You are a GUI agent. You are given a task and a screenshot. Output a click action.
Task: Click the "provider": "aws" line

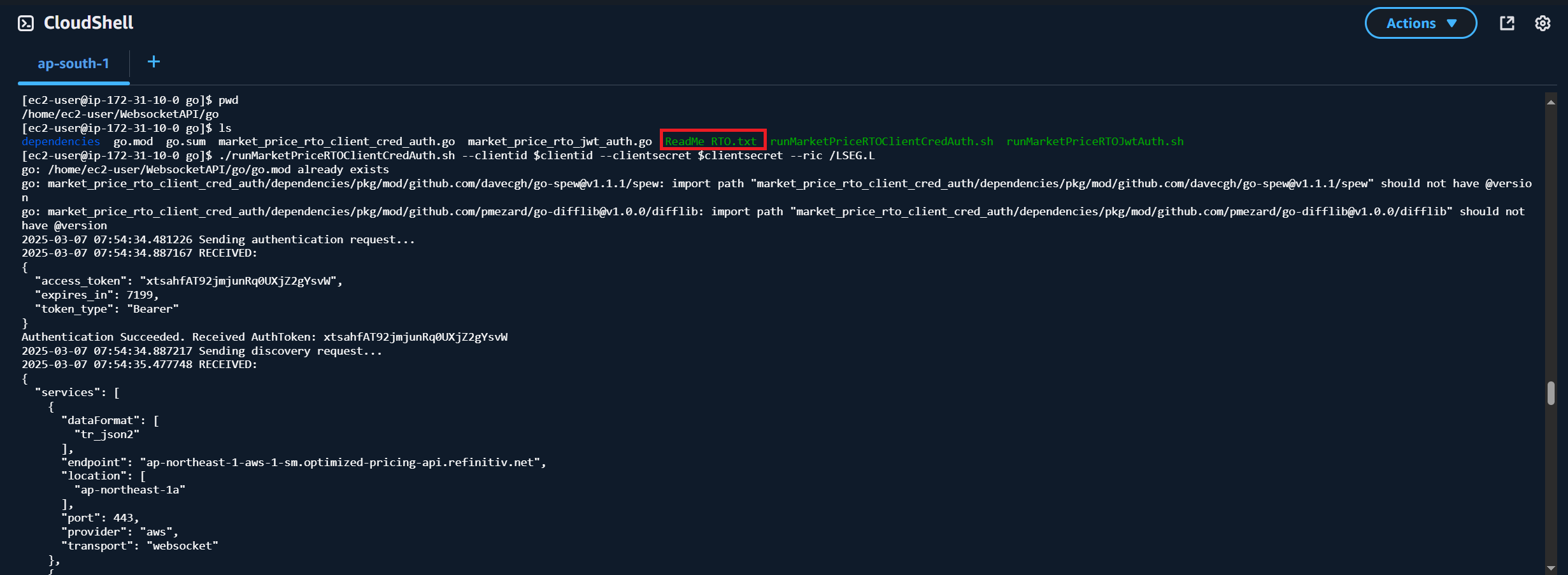point(120,532)
